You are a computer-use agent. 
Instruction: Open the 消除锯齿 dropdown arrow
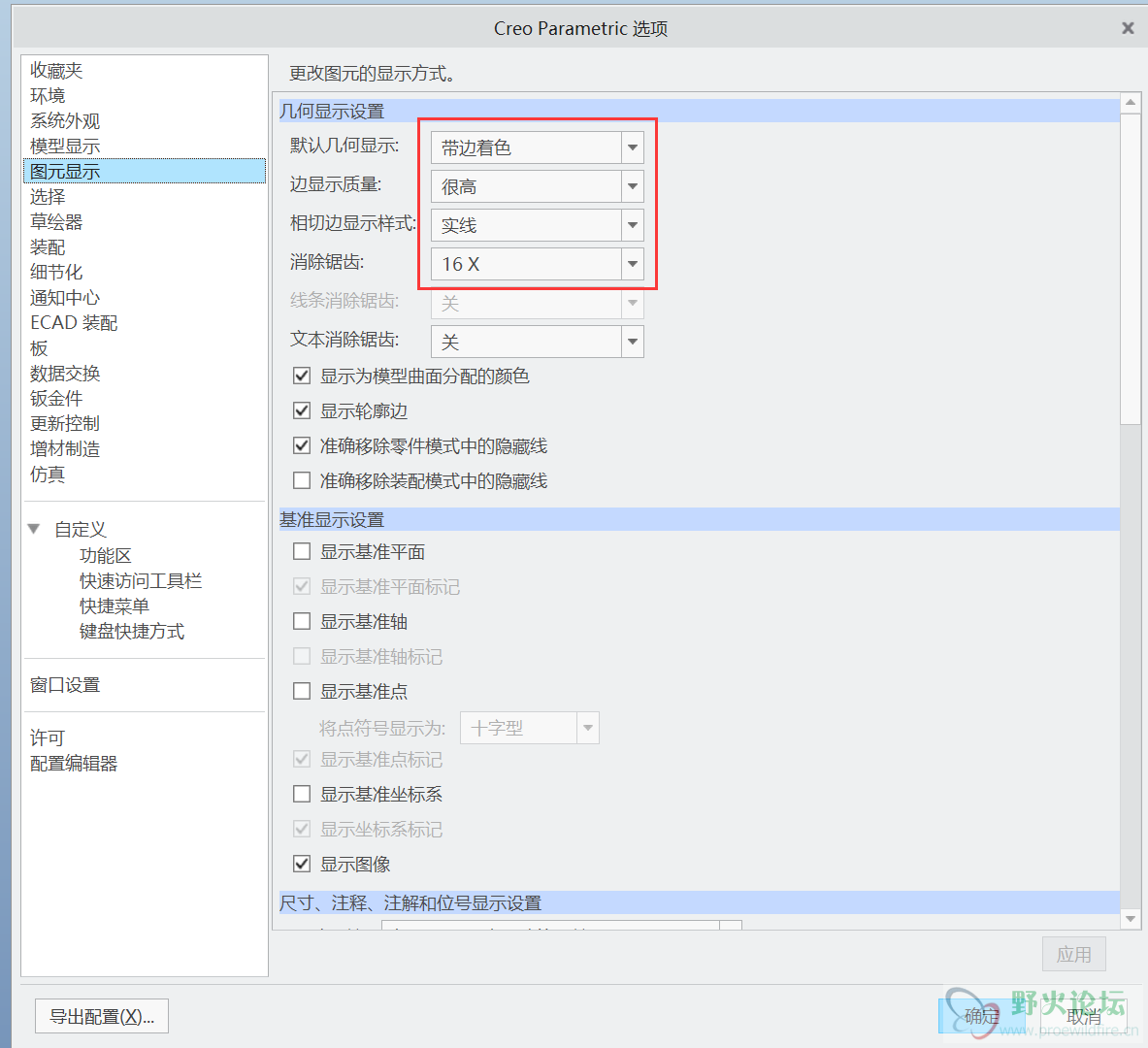pos(633,264)
